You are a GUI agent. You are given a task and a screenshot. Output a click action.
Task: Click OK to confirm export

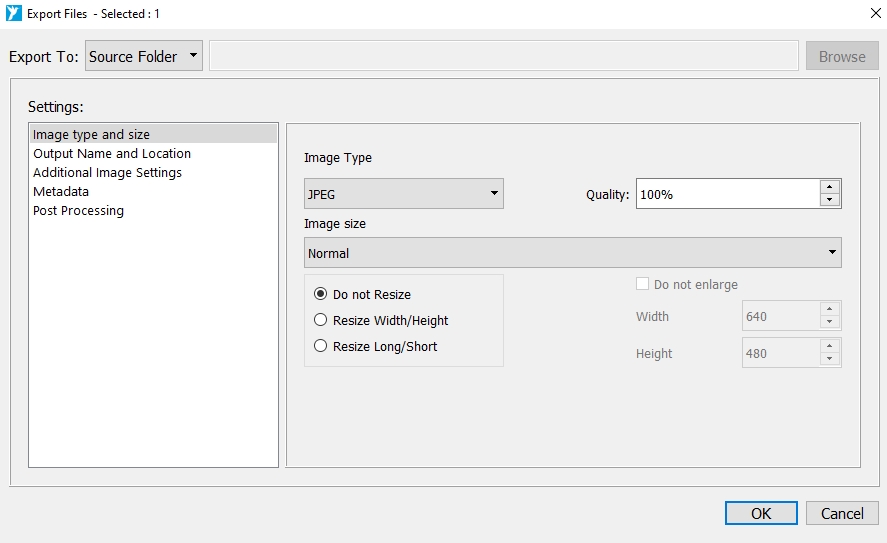click(x=761, y=513)
